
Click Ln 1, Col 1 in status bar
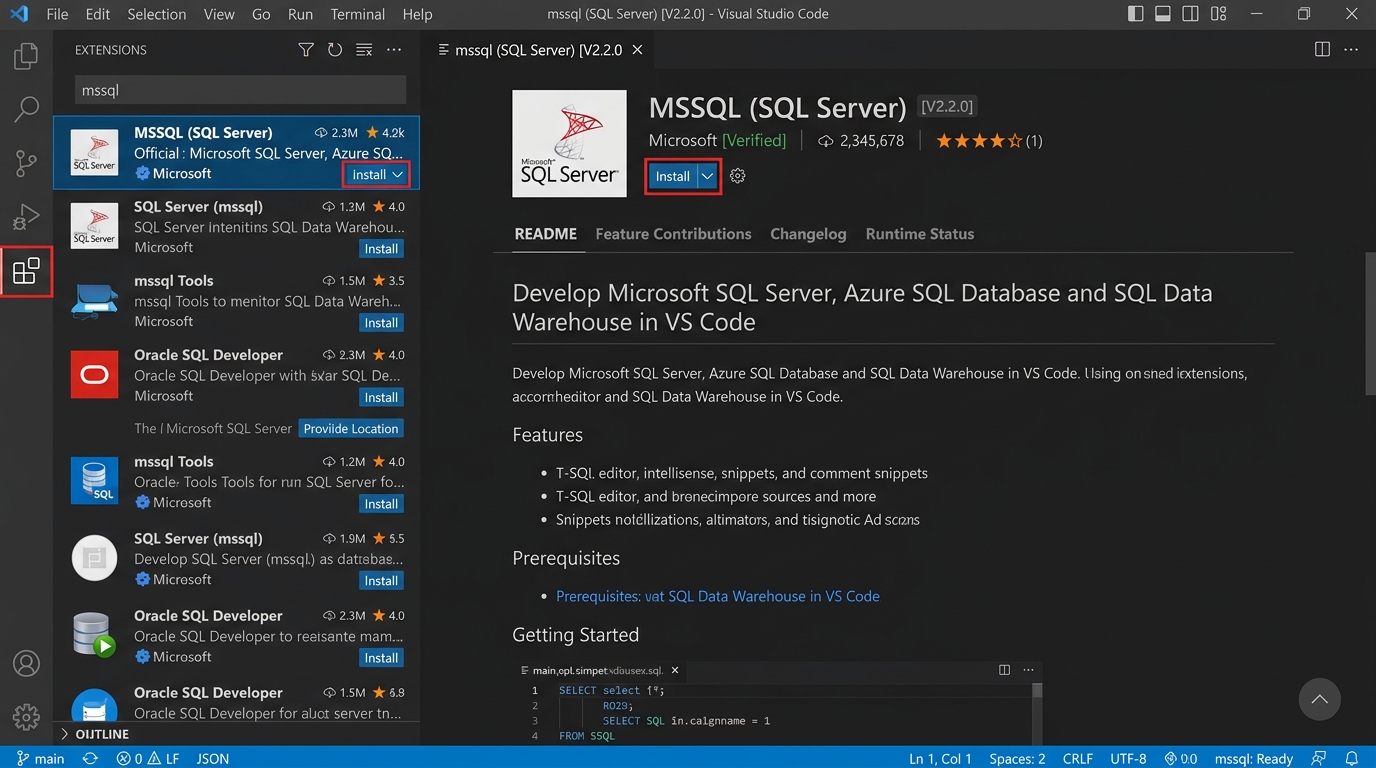tap(940, 758)
